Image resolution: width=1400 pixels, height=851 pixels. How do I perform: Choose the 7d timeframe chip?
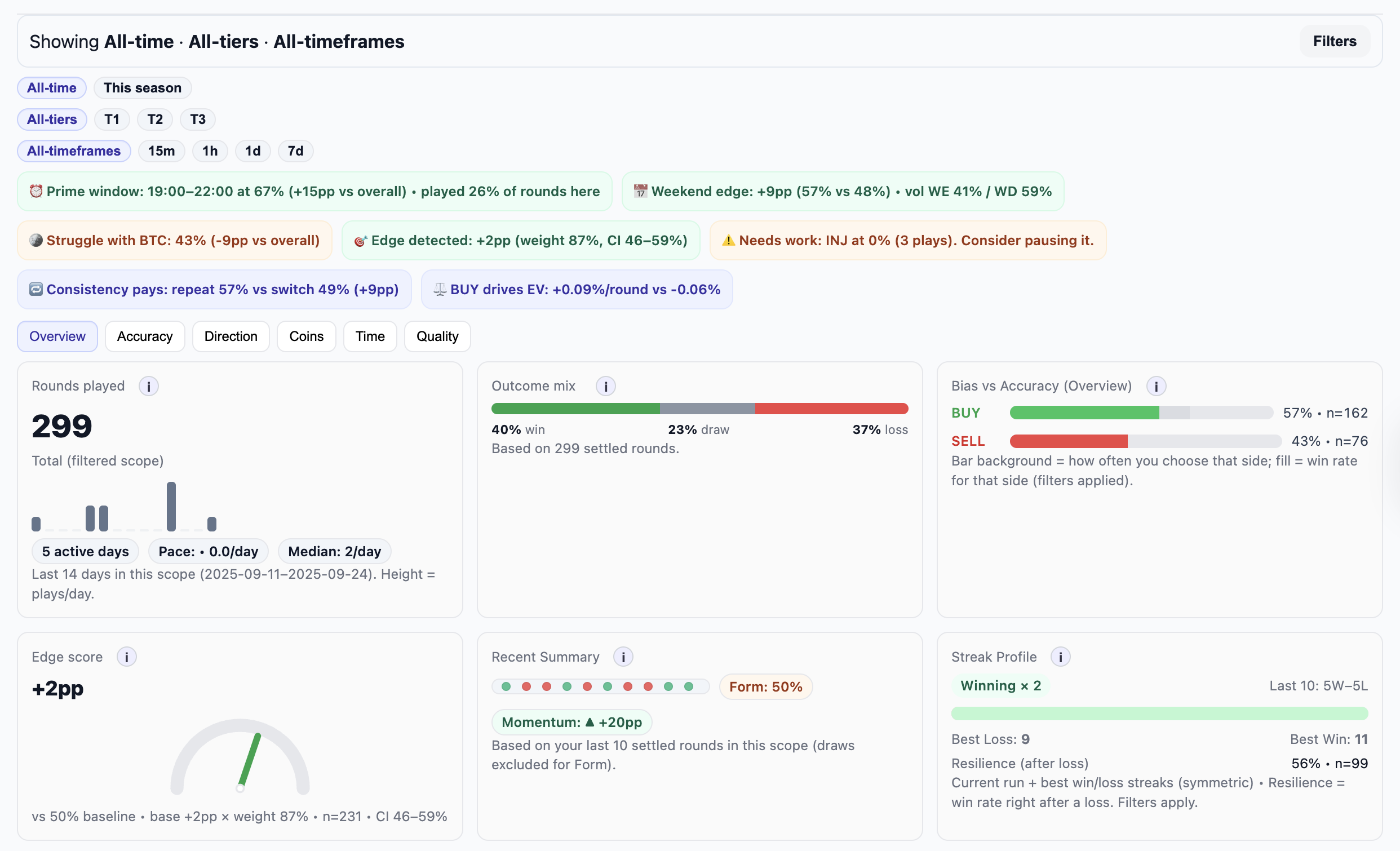295,151
